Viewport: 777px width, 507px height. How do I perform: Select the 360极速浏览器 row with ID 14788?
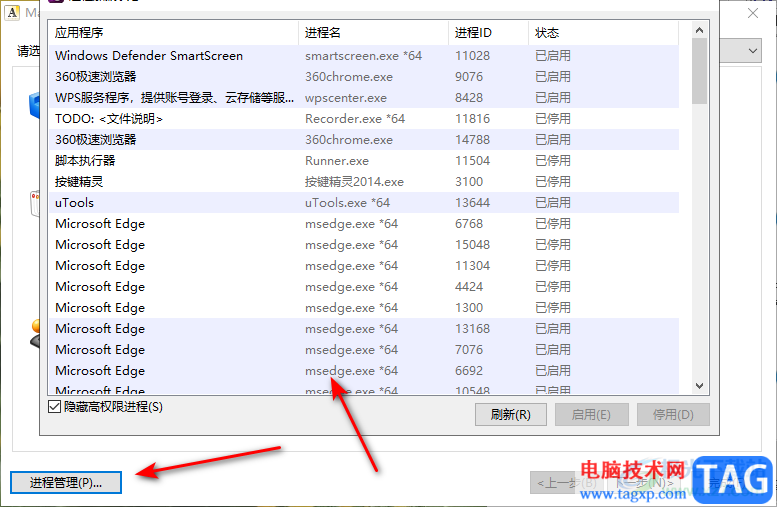click(x=364, y=140)
